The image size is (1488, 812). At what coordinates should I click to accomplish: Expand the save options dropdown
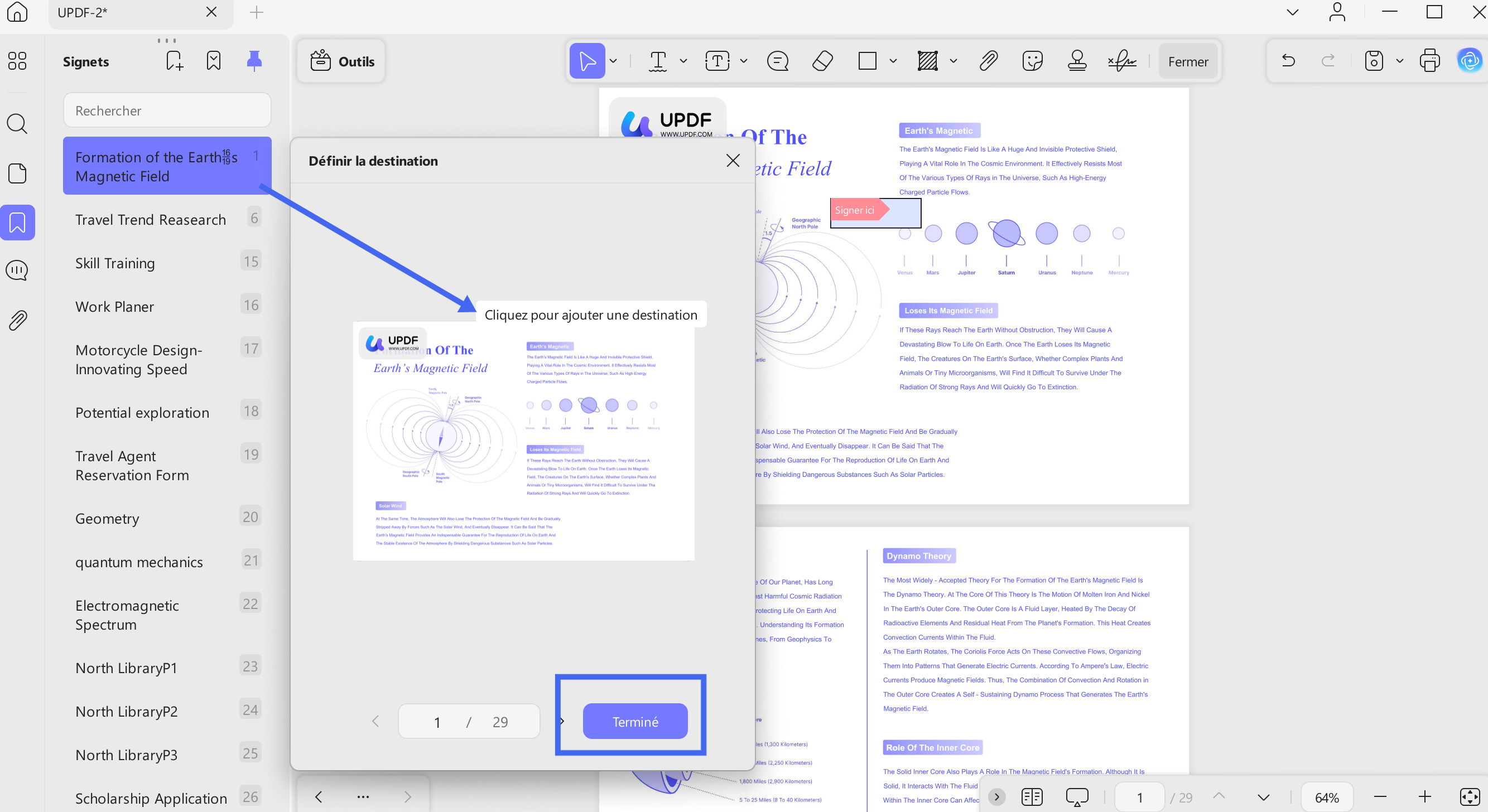pos(1399,61)
